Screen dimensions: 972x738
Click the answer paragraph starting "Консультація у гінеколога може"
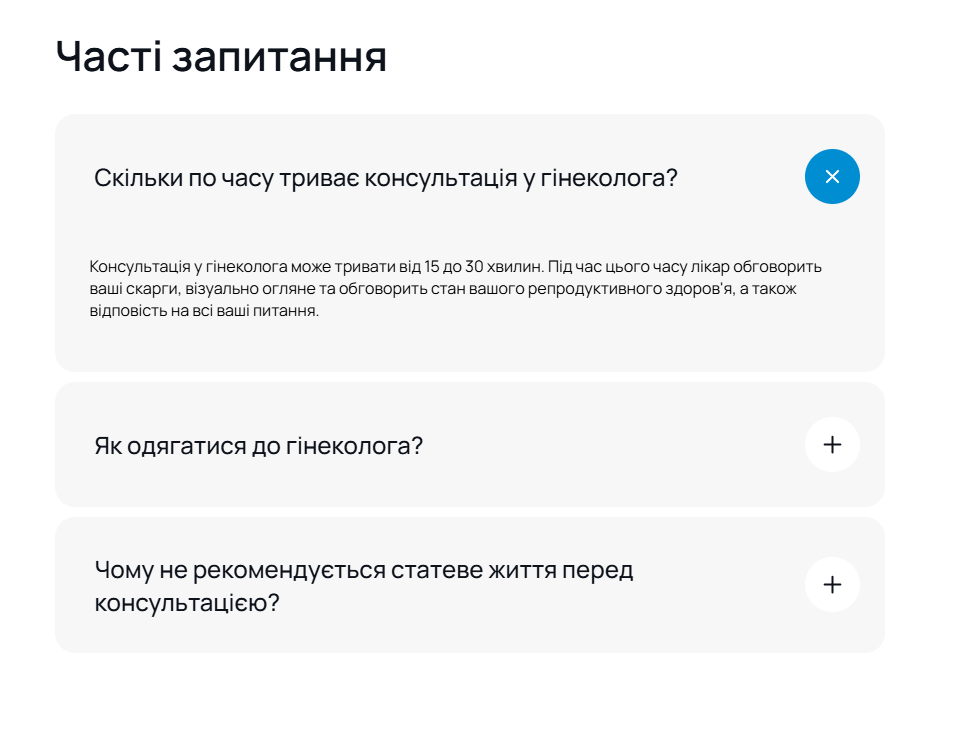coord(455,289)
